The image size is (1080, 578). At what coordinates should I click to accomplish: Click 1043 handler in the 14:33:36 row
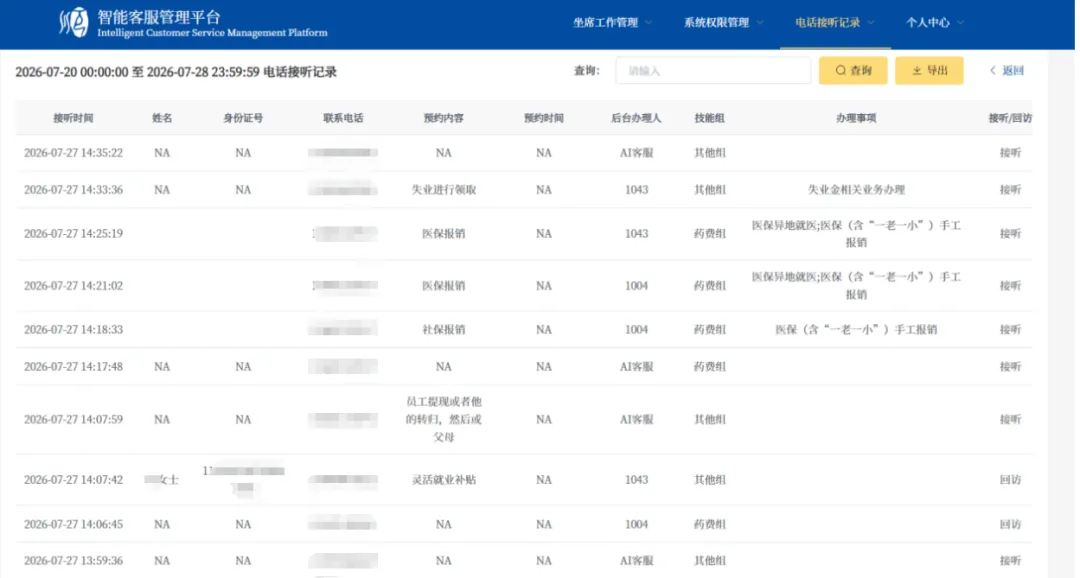click(636, 189)
